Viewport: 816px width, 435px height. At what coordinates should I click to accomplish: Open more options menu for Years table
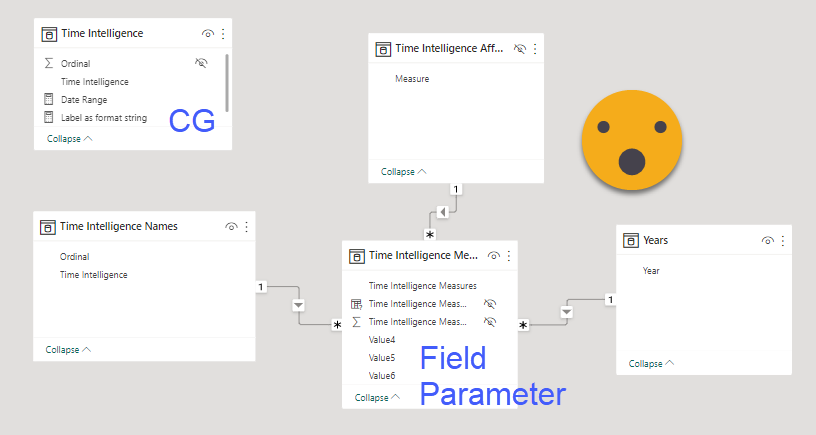click(x=782, y=240)
